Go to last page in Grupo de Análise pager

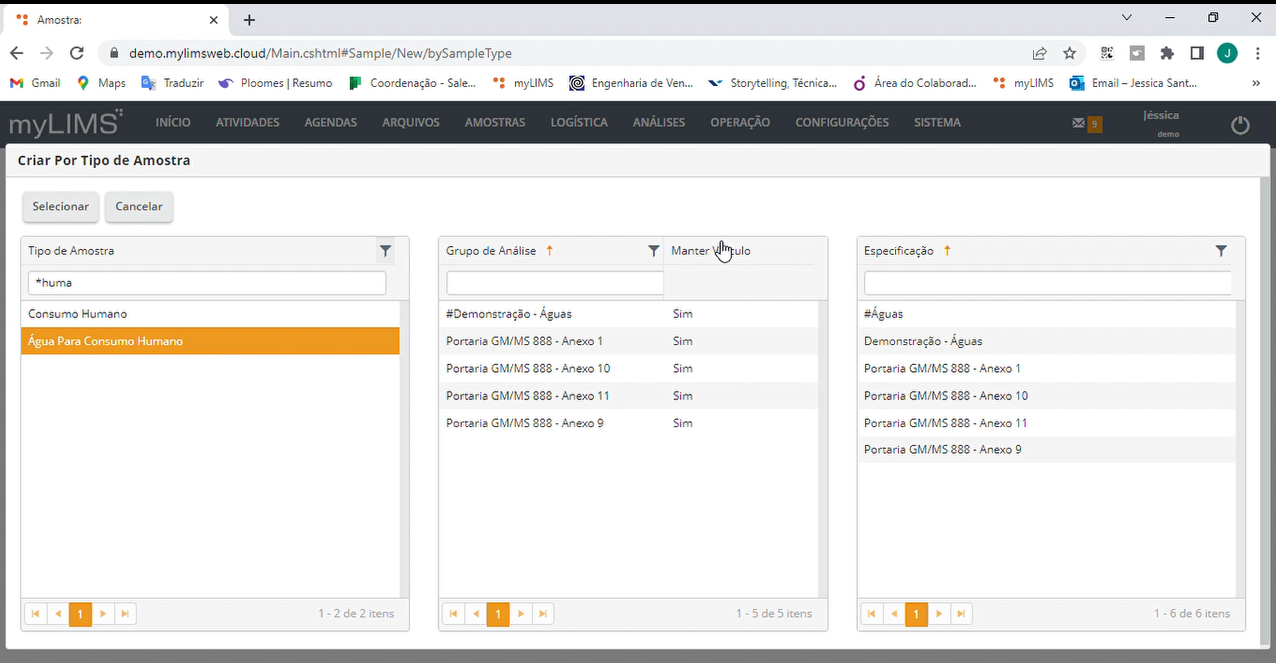click(543, 614)
